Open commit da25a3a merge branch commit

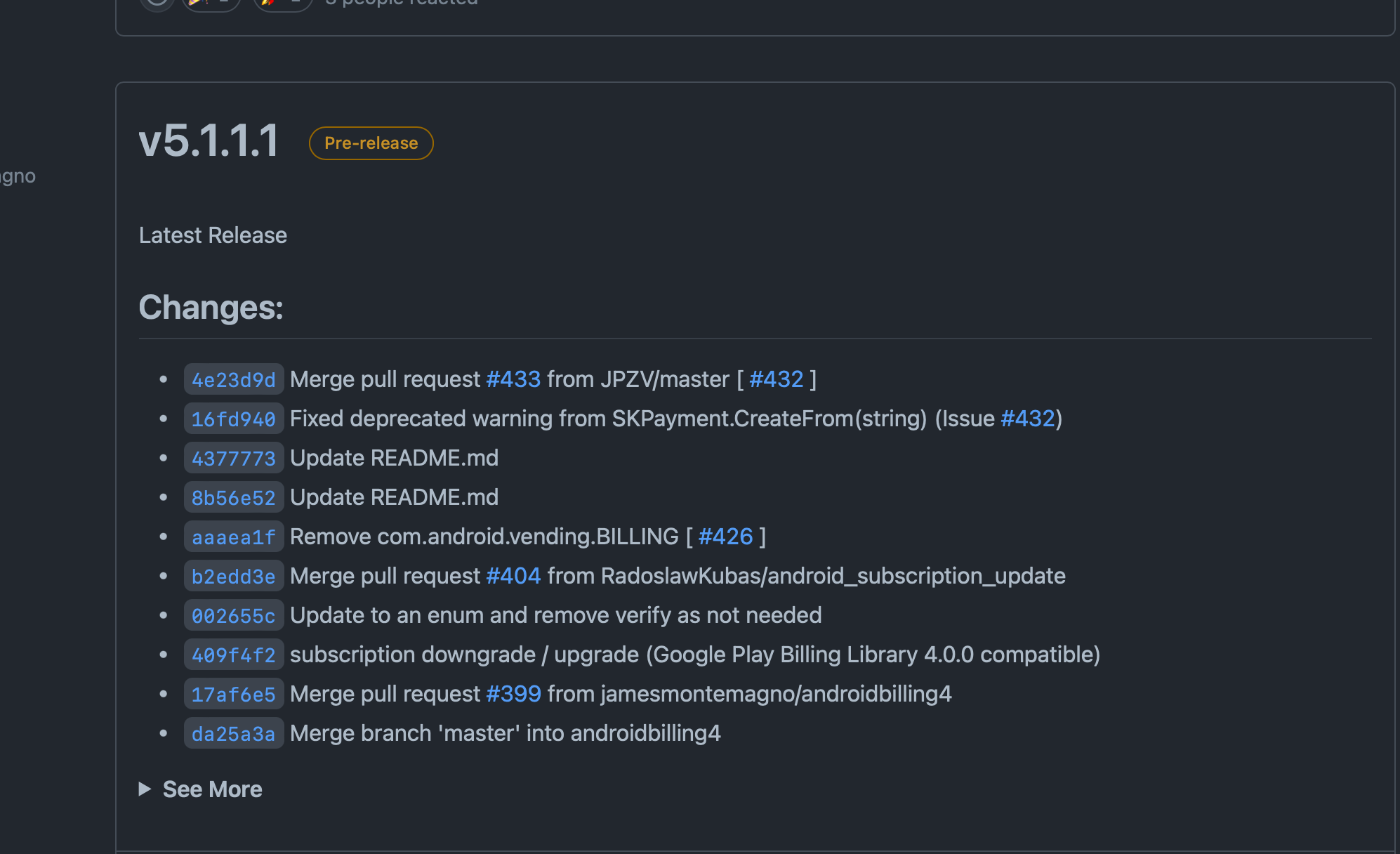[233, 733]
